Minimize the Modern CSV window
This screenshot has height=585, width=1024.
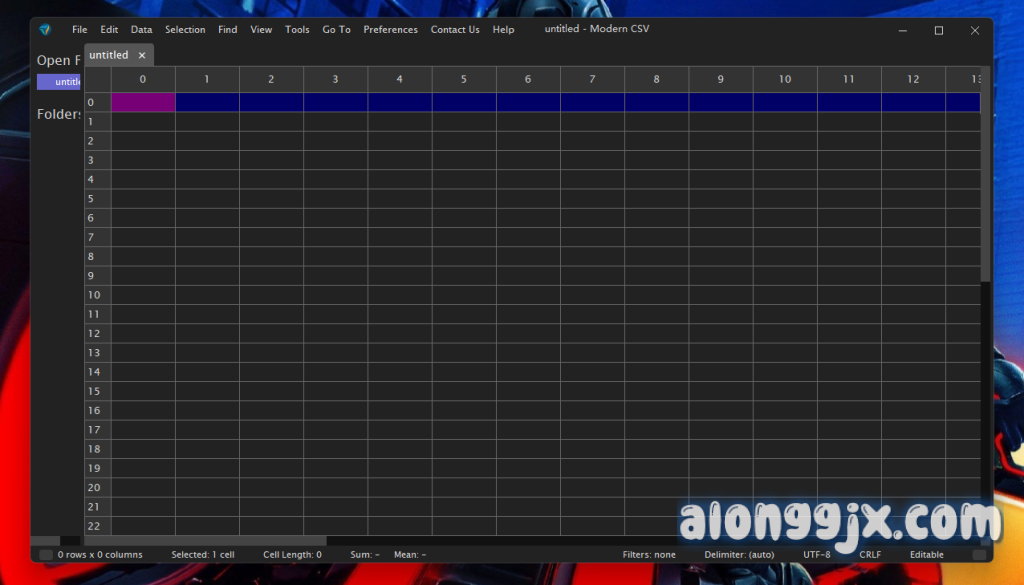902,30
